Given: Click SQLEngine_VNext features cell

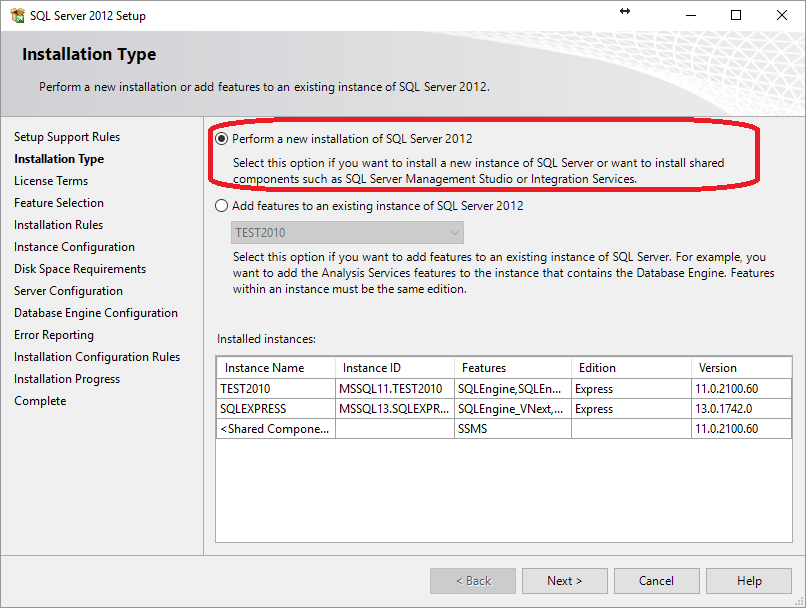Looking at the screenshot, I should pos(513,409).
